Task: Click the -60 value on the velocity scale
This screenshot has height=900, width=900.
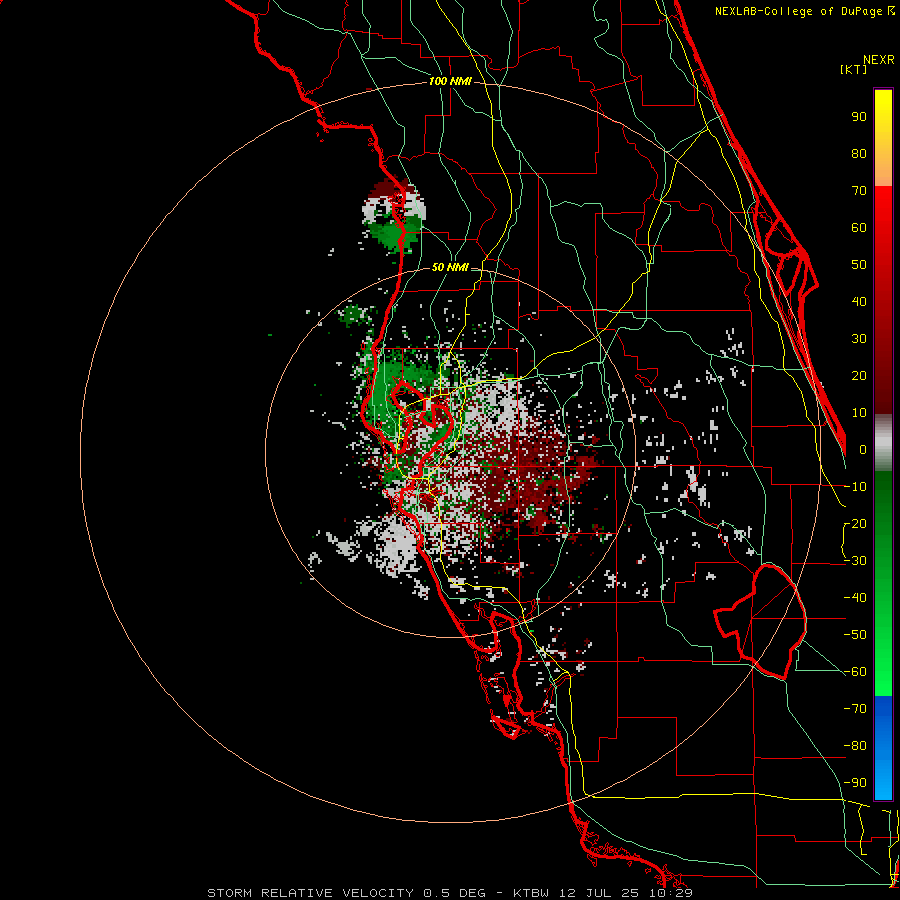Action: click(855, 672)
